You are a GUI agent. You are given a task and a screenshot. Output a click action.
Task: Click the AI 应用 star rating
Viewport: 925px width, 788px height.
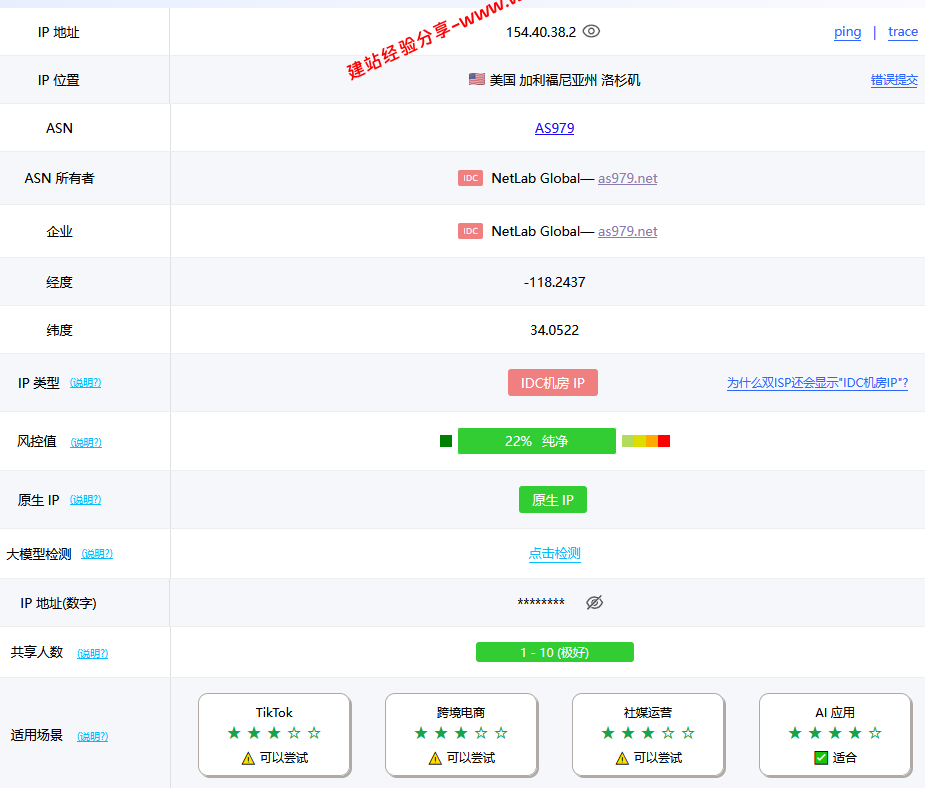click(835, 733)
